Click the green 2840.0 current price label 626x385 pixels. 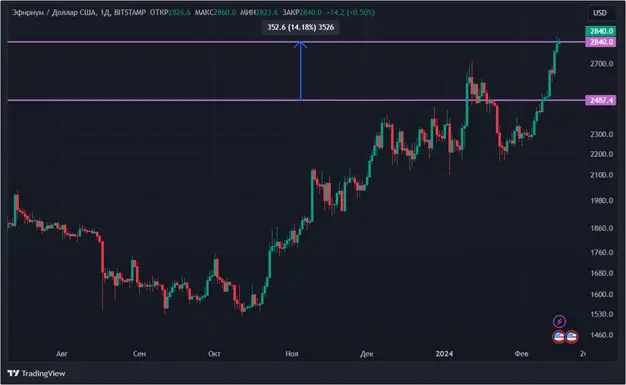(x=600, y=31)
